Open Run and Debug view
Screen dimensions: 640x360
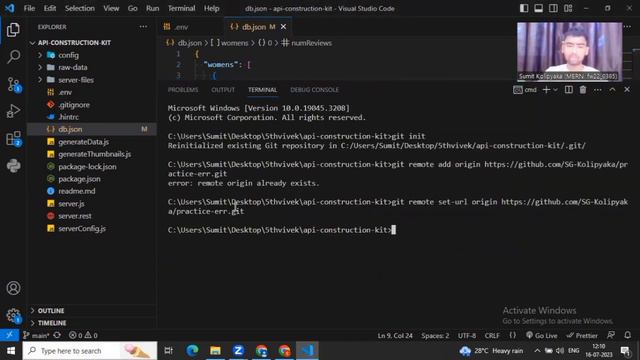[13, 111]
